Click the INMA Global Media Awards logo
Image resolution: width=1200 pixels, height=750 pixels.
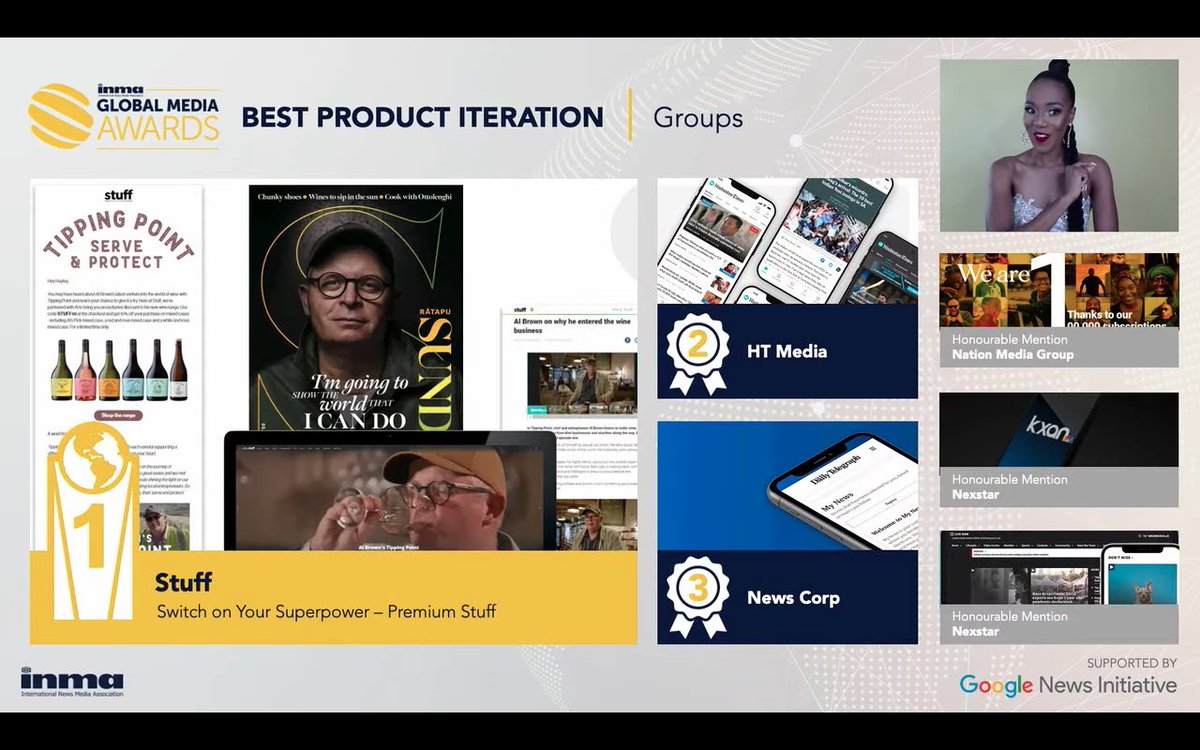point(125,116)
